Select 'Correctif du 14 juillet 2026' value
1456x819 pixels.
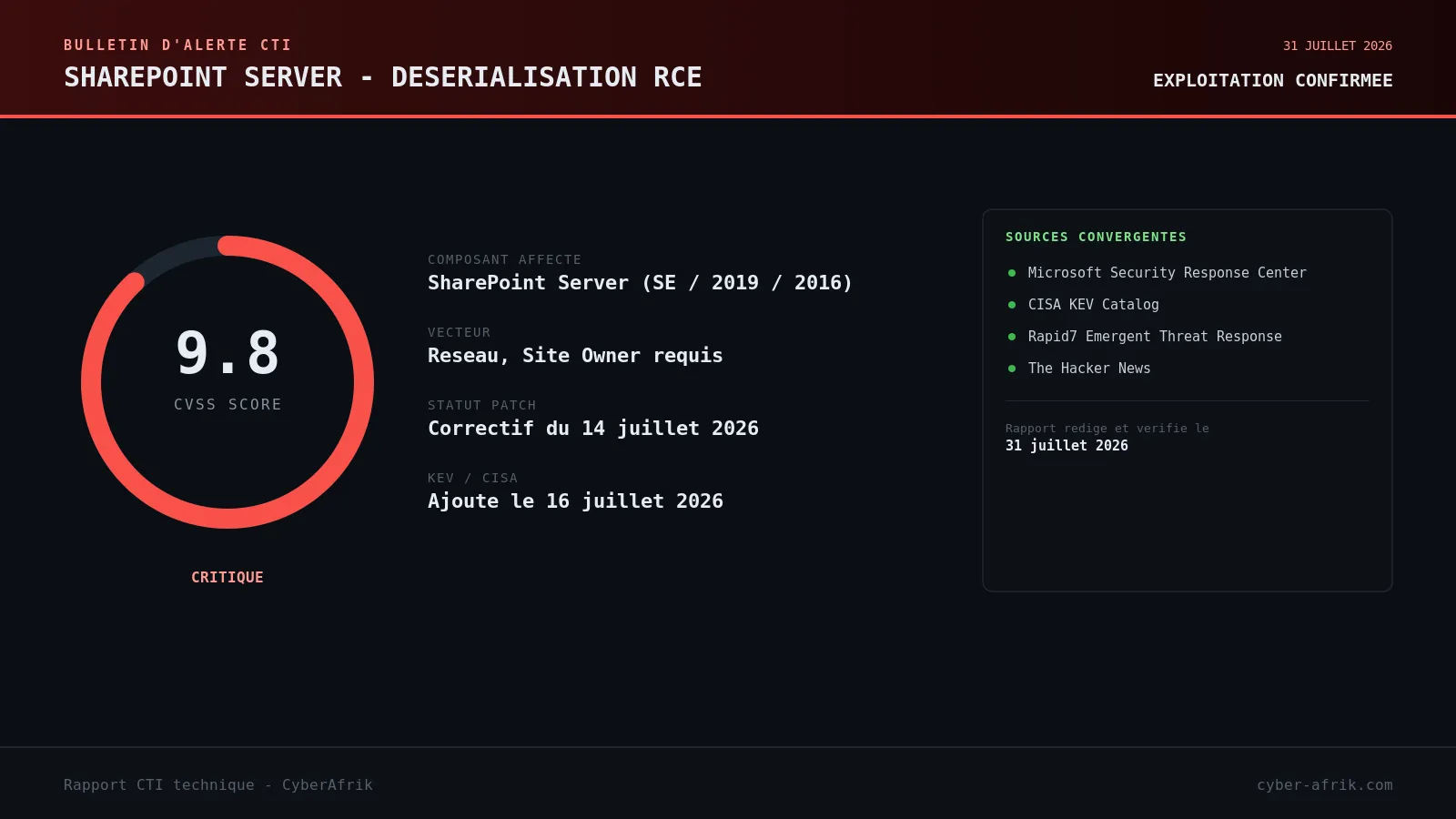593,428
